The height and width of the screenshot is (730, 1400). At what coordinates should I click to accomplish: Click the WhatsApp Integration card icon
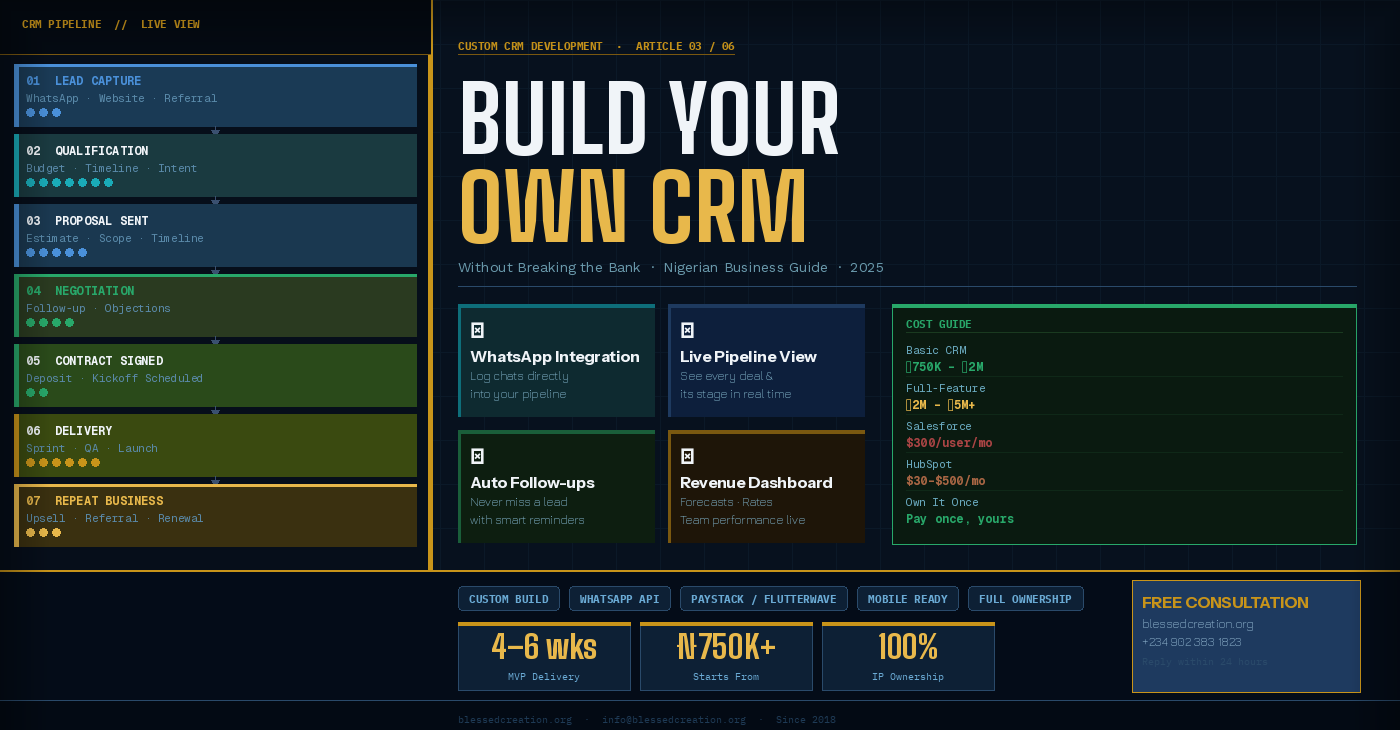click(x=477, y=330)
